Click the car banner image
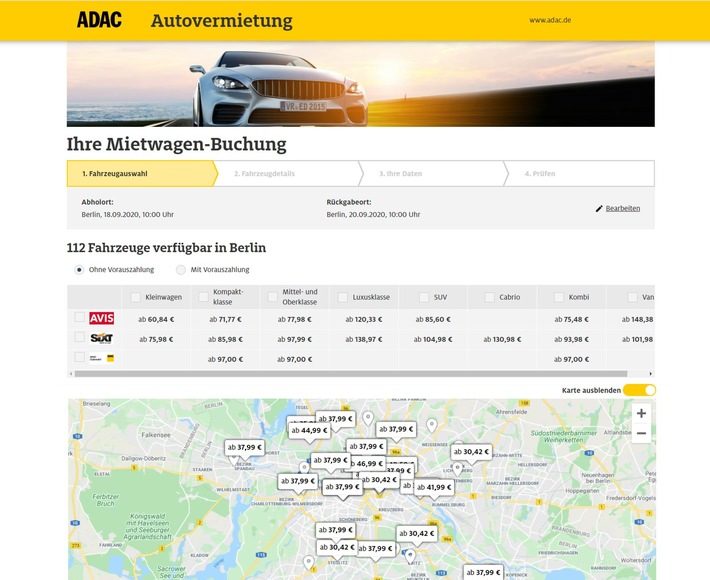Screen dimensions: 710x580 click(x=360, y=84)
